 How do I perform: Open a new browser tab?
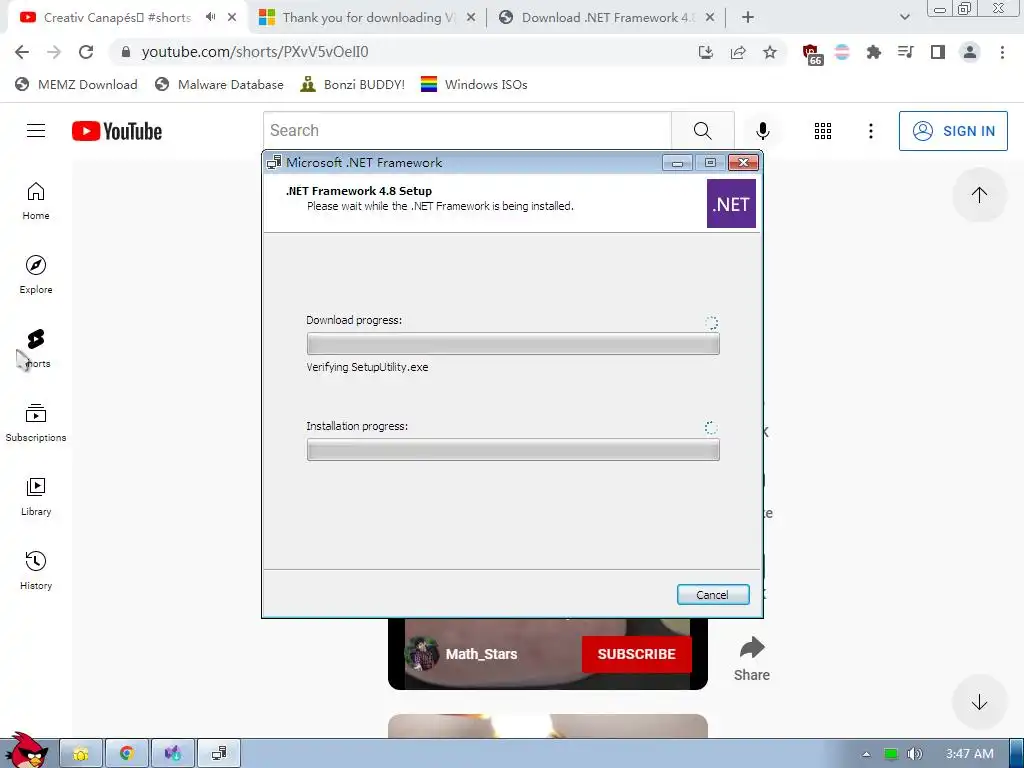pyautogui.click(x=748, y=18)
